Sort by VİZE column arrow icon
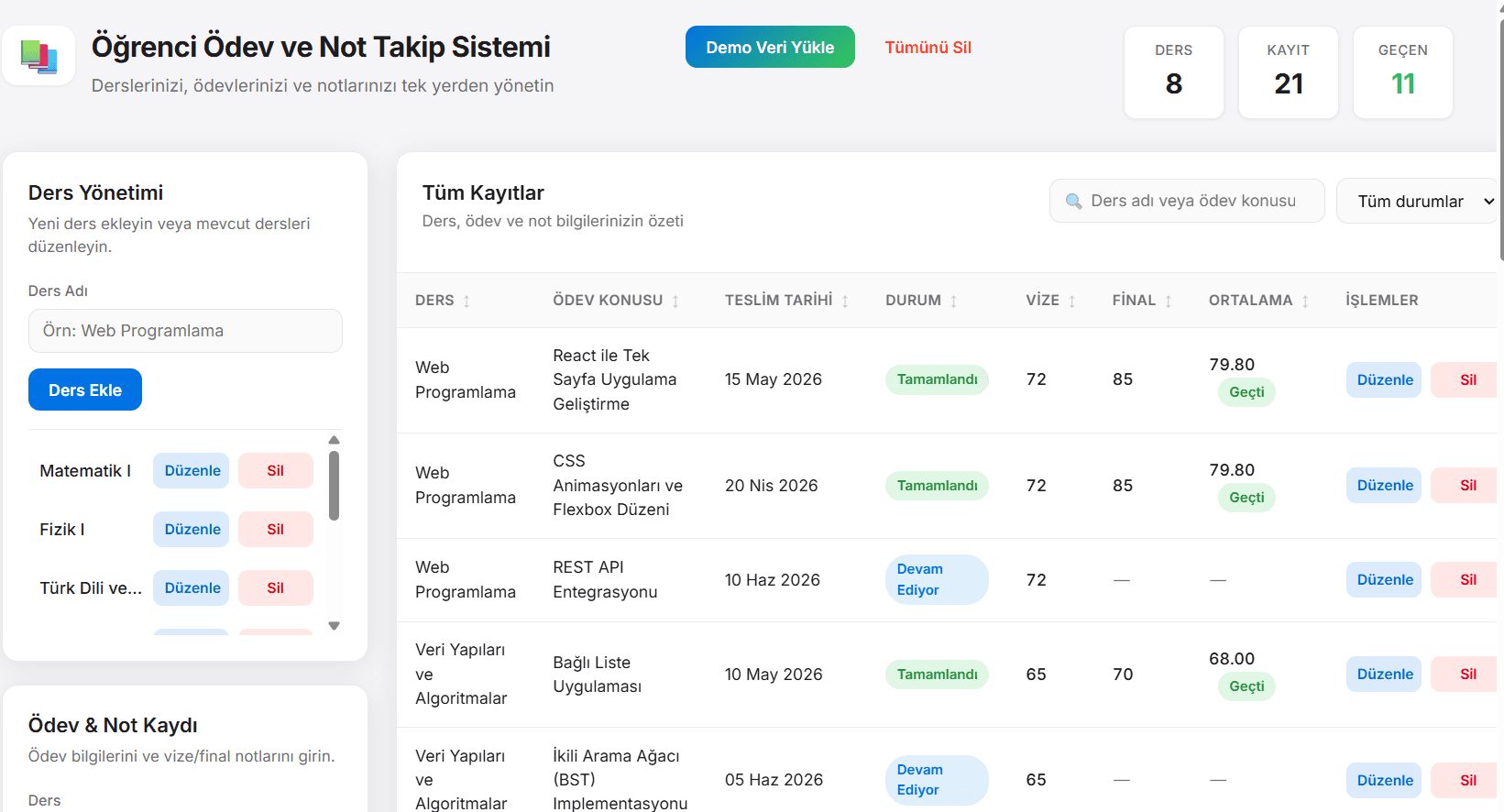The width and height of the screenshot is (1504, 812). pyautogui.click(x=1072, y=301)
